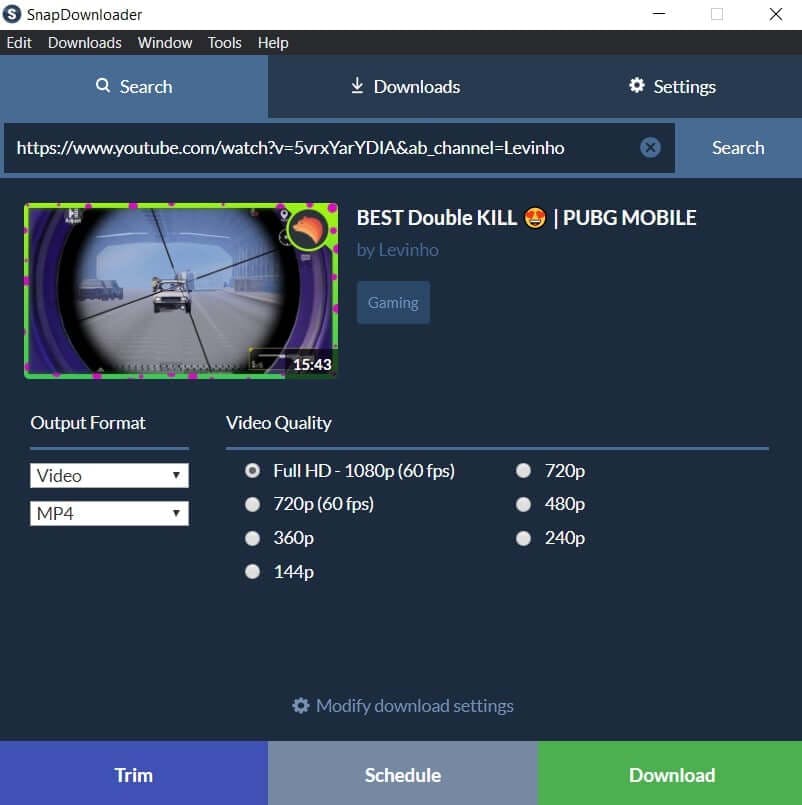The height and width of the screenshot is (805, 802).
Task: Open the Downloads menu in menu bar
Action: coord(85,43)
